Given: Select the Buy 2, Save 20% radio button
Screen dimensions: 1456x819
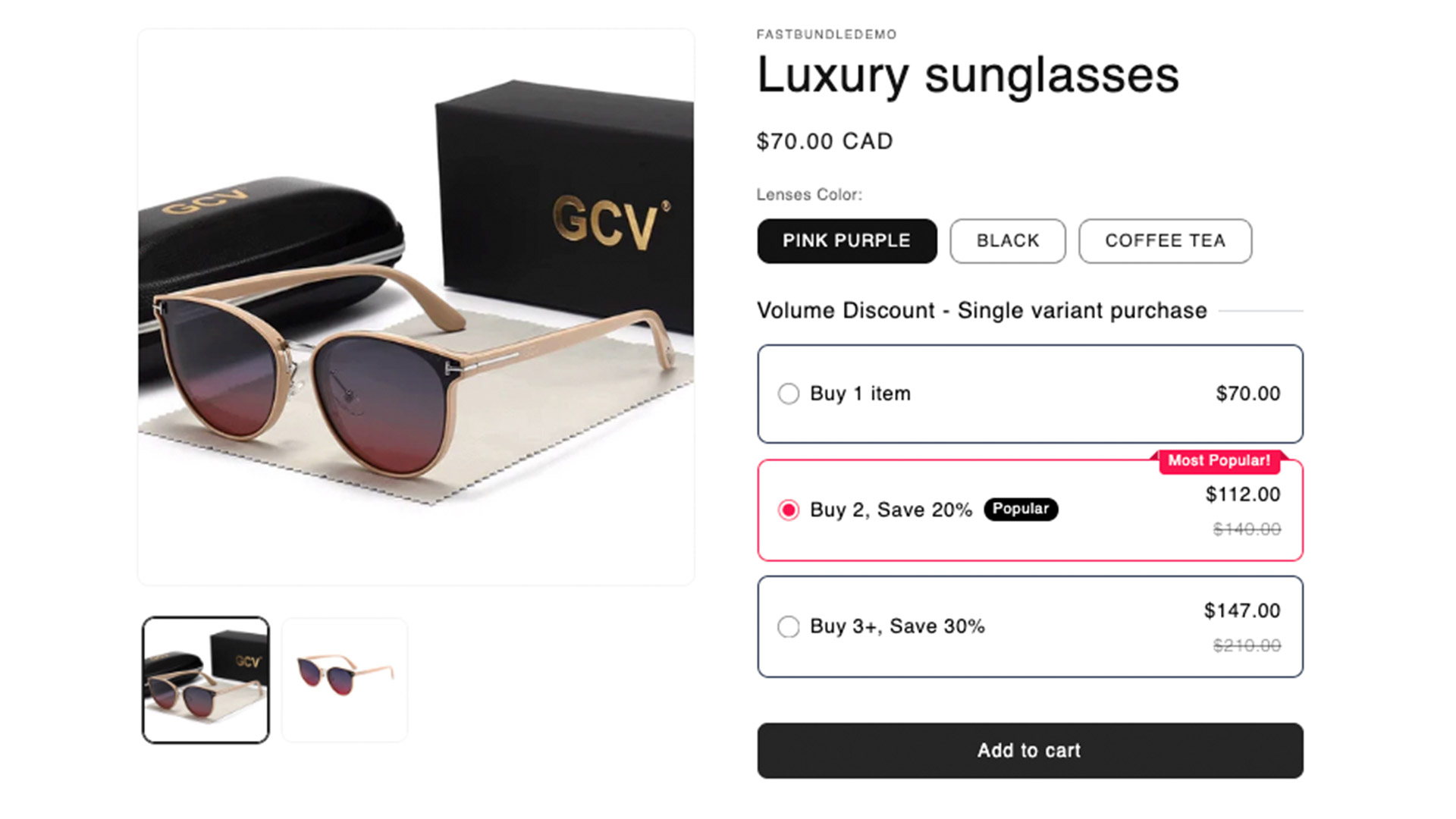Looking at the screenshot, I should coord(789,510).
